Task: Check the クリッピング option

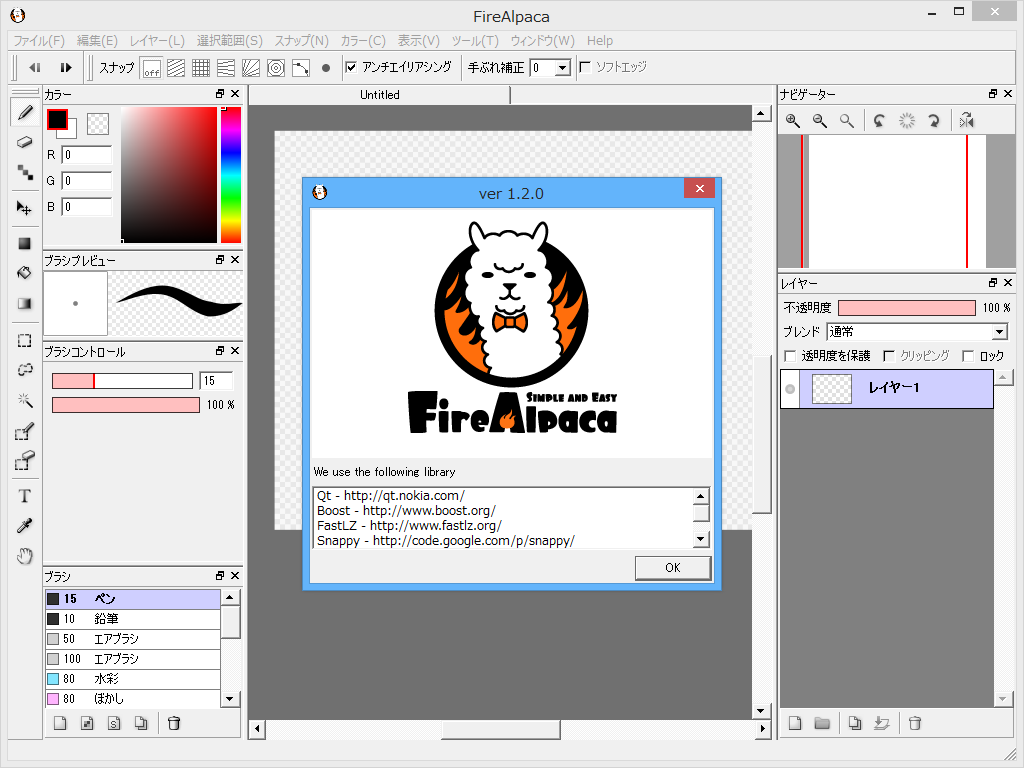Action: click(x=889, y=356)
